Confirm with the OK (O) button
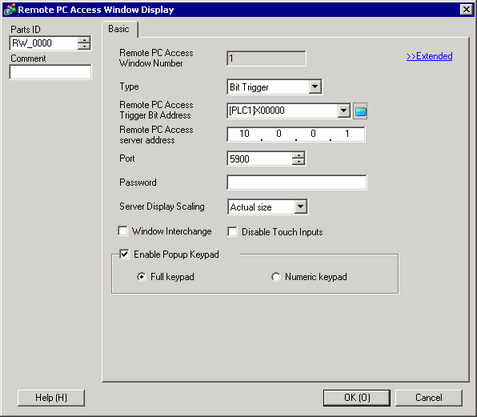This screenshot has height=417, width=477. click(x=357, y=398)
